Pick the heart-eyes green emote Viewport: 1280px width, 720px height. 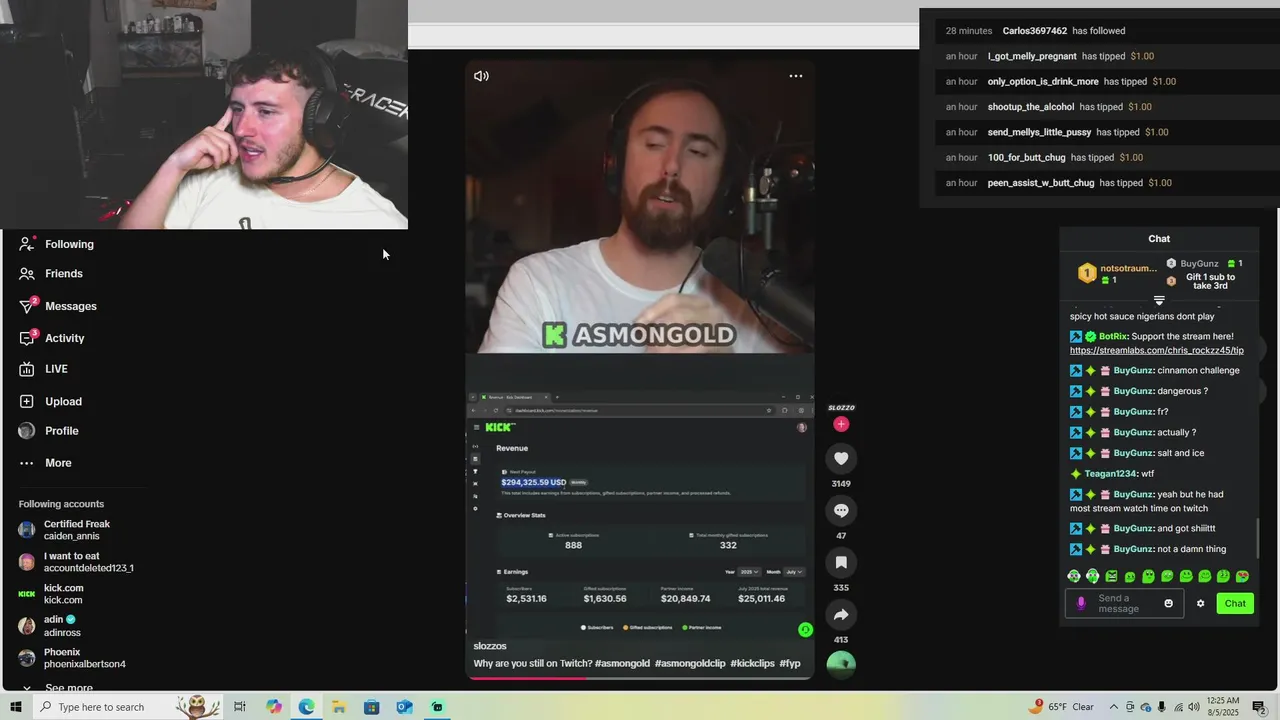1242,577
